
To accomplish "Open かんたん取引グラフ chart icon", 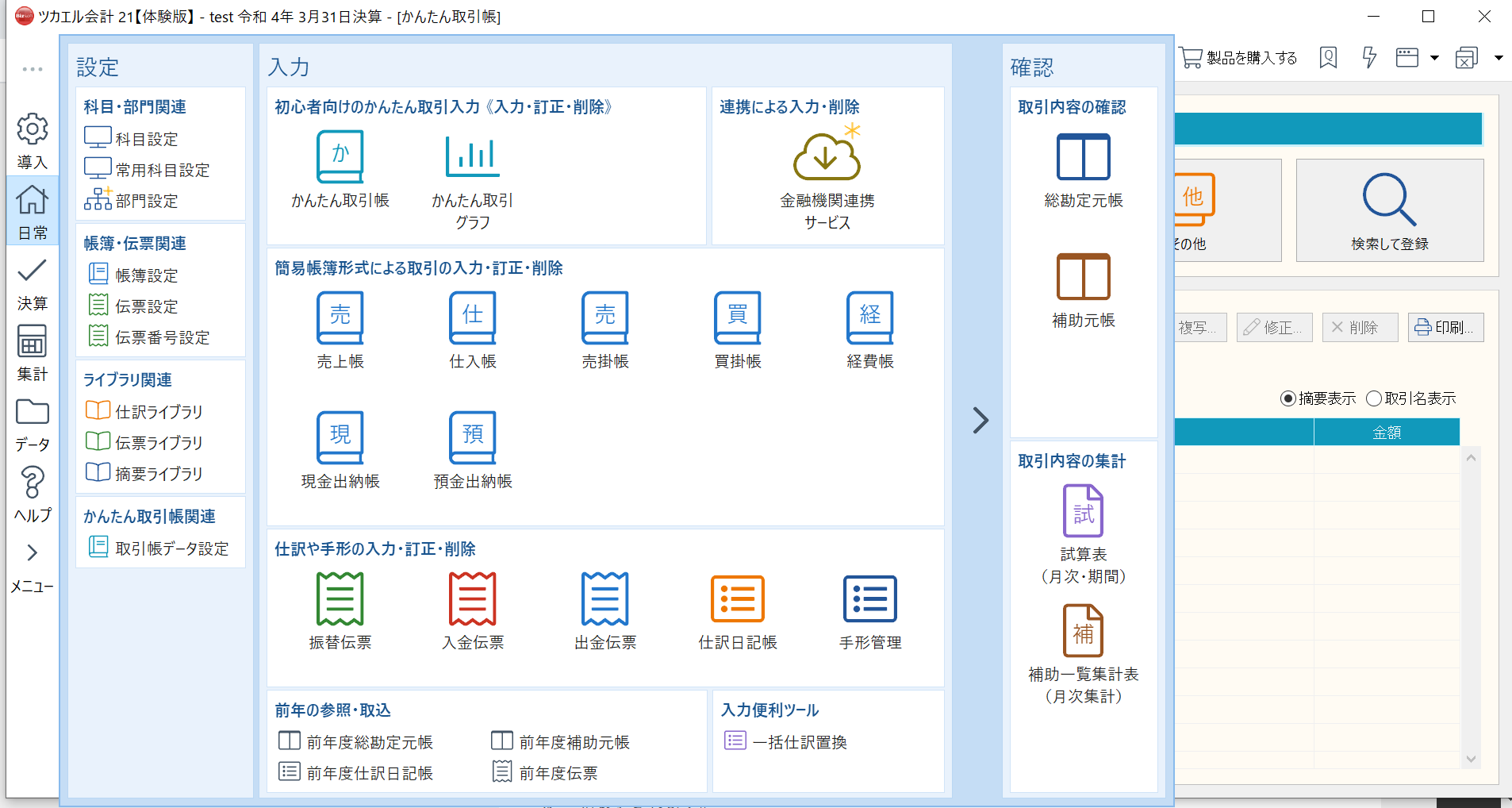I will [x=473, y=157].
